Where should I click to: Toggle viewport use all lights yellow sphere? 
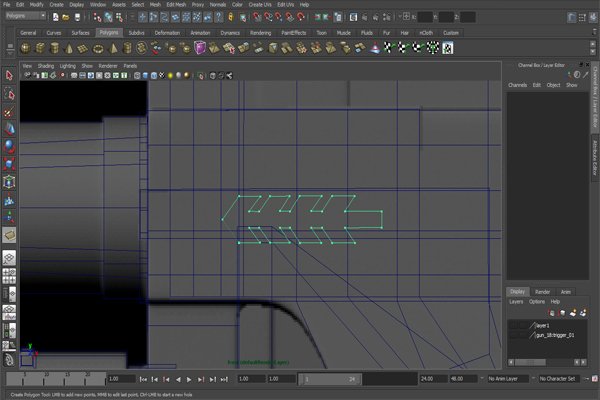(x=170, y=75)
